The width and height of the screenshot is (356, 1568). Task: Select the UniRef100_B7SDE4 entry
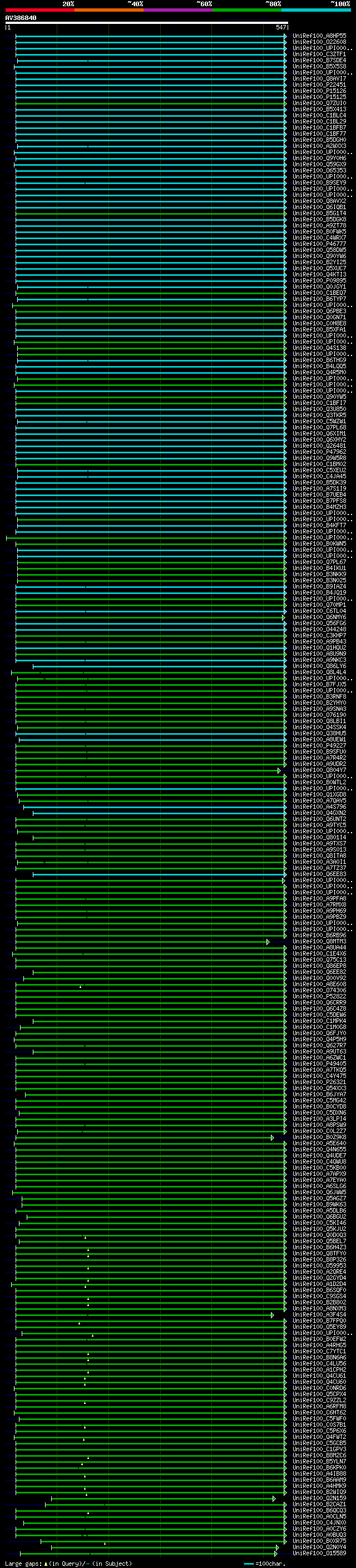(x=319, y=60)
